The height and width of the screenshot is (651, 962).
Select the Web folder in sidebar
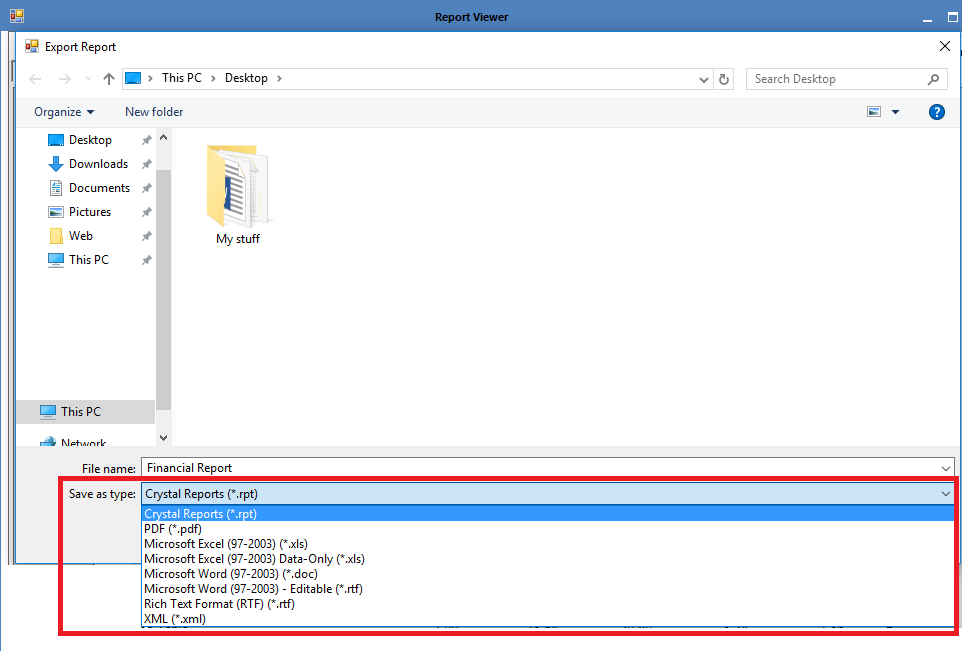80,236
